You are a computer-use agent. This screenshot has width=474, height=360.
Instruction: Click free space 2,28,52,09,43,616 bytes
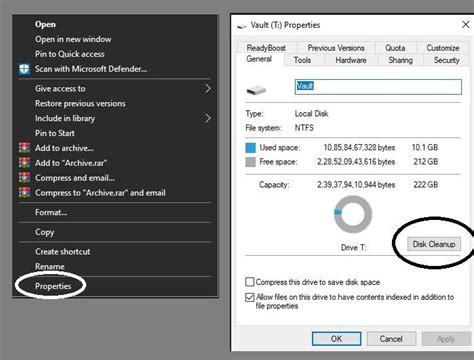click(x=356, y=162)
